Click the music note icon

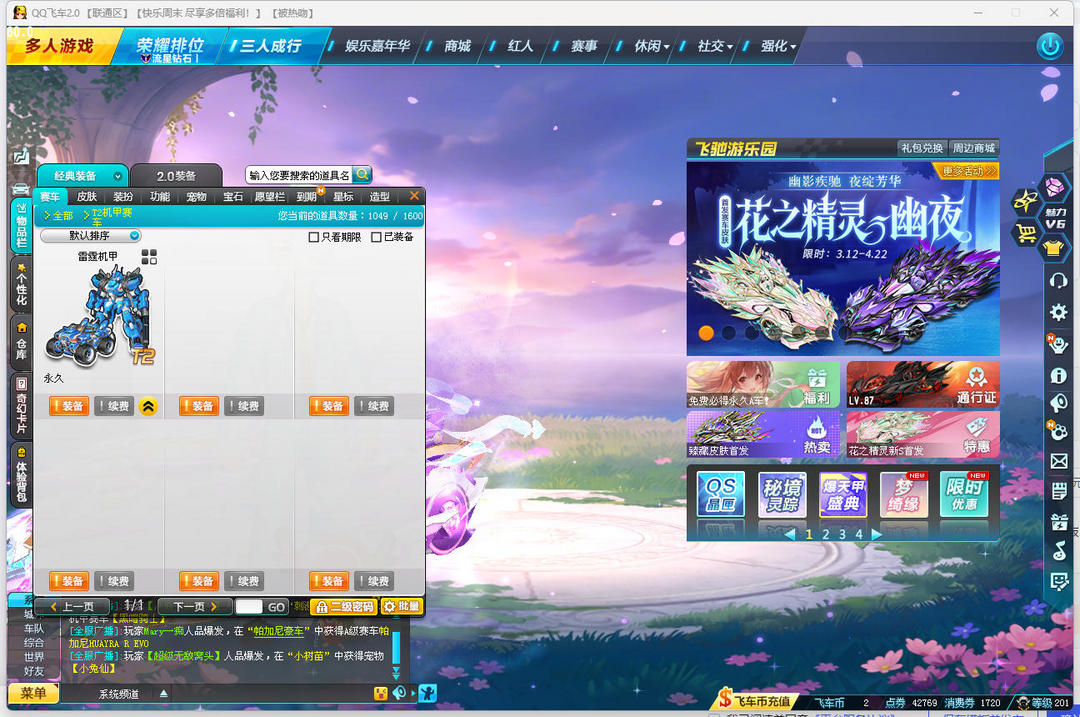click(1058, 551)
